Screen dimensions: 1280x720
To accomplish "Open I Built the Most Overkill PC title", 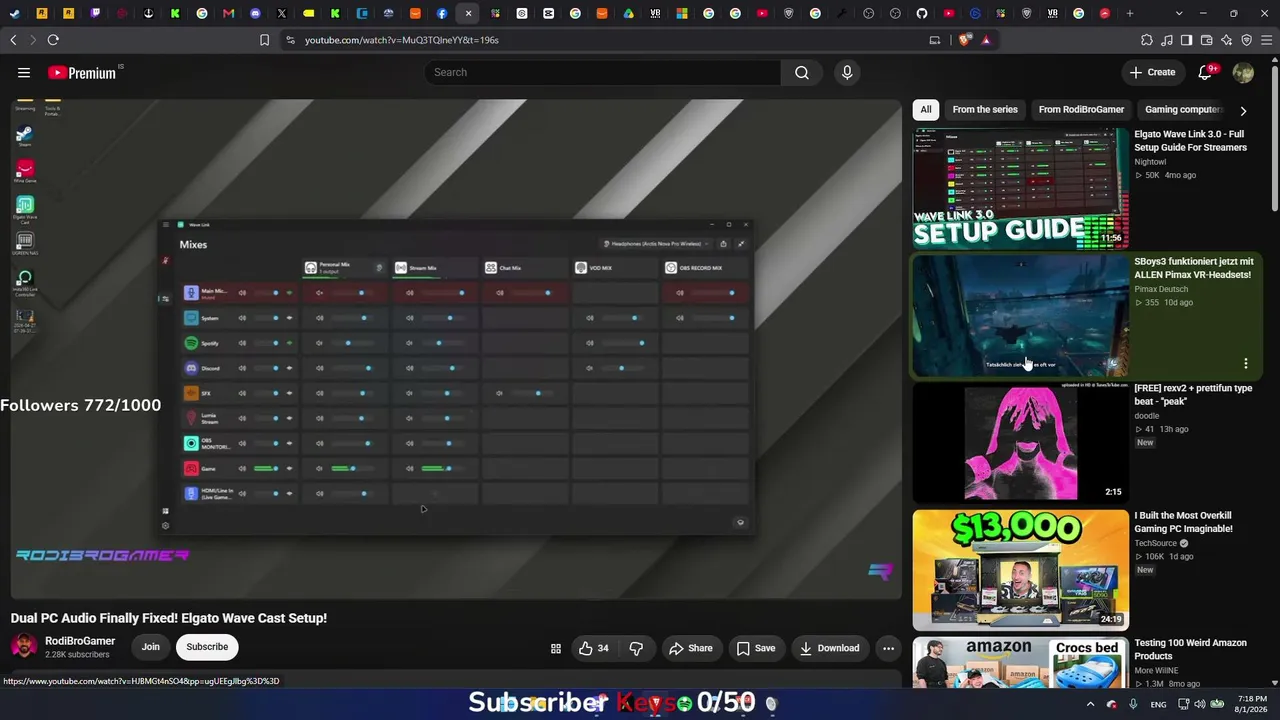I will click(x=1183, y=522).
